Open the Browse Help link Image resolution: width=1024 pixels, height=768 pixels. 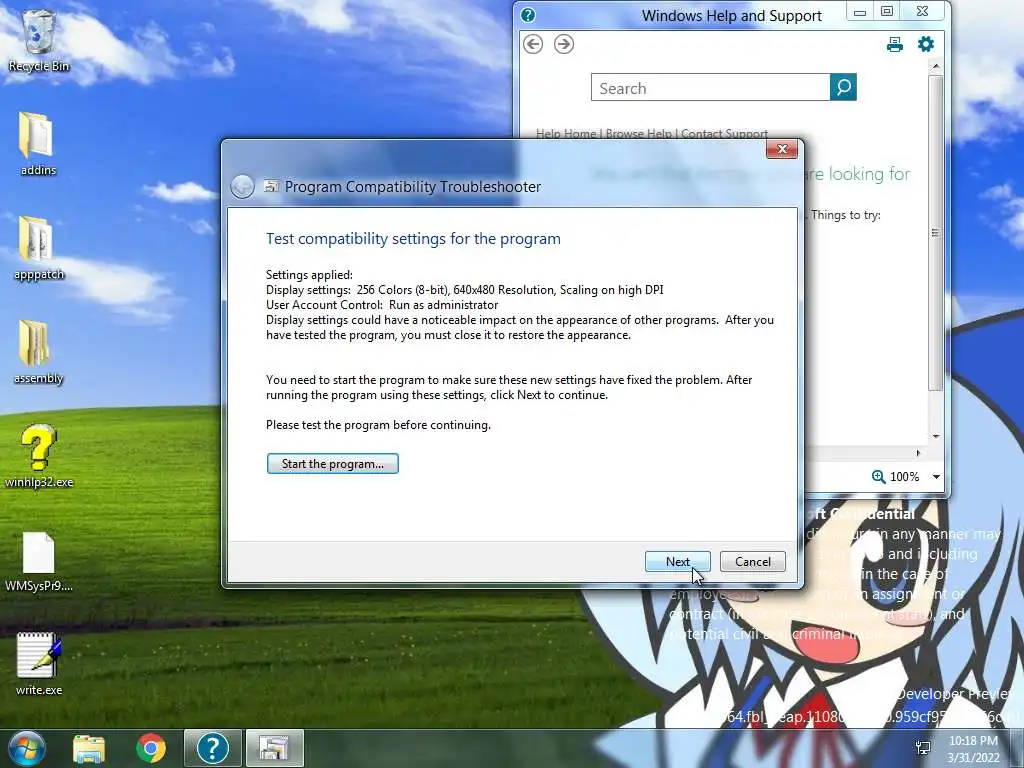[x=639, y=134]
